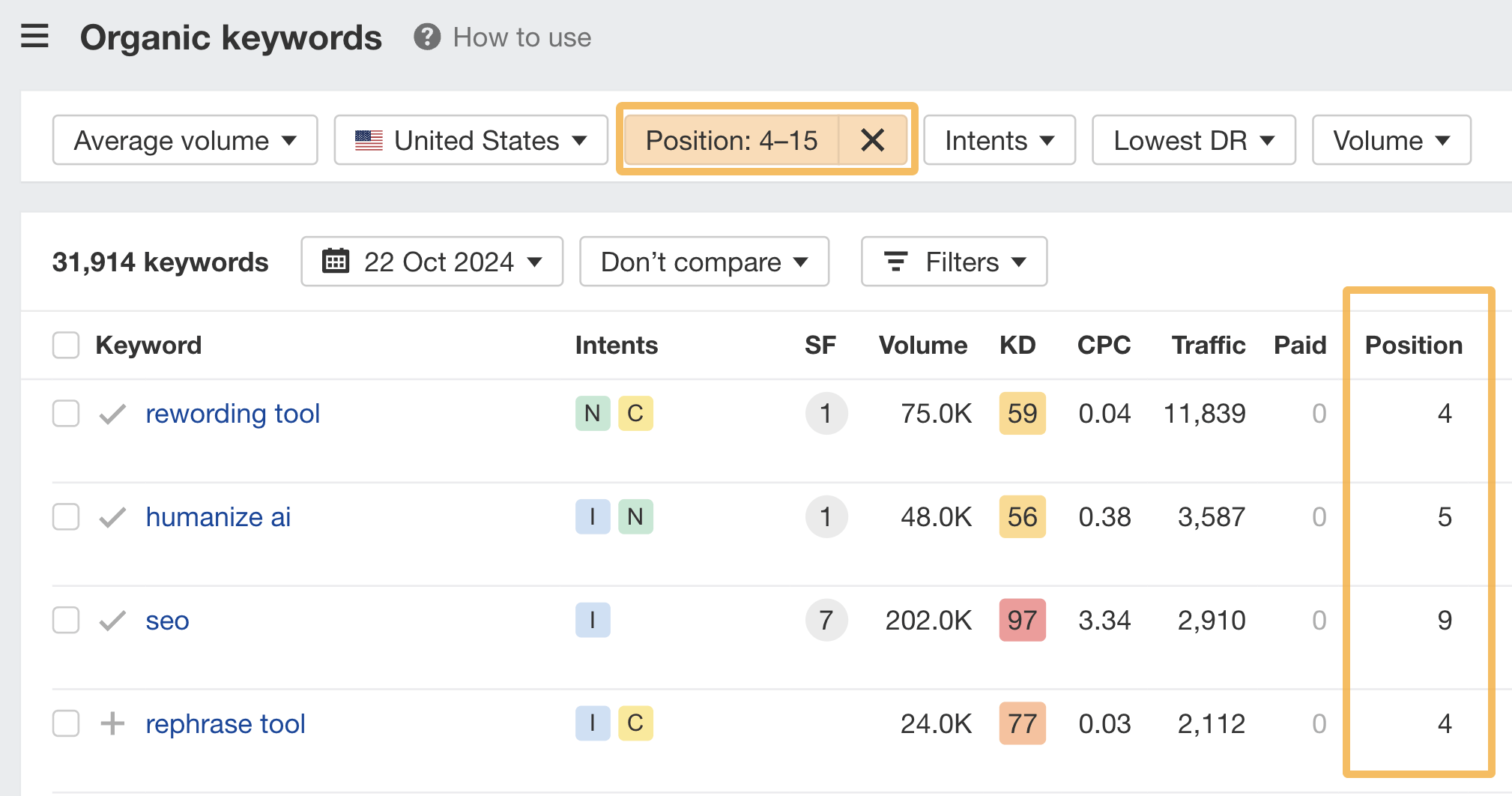Click the How to use help icon
The width and height of the screenshot is (1512, 796).
tap(427, 37)
